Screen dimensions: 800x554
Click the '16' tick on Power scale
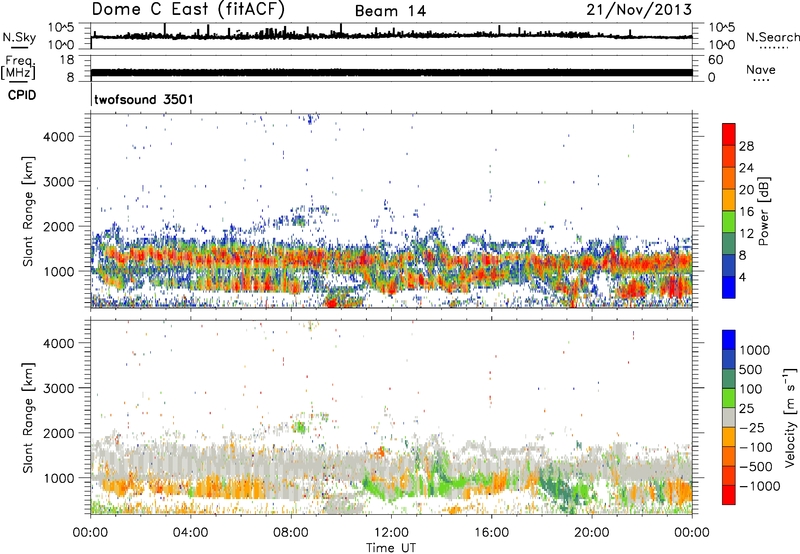(746, 212)
